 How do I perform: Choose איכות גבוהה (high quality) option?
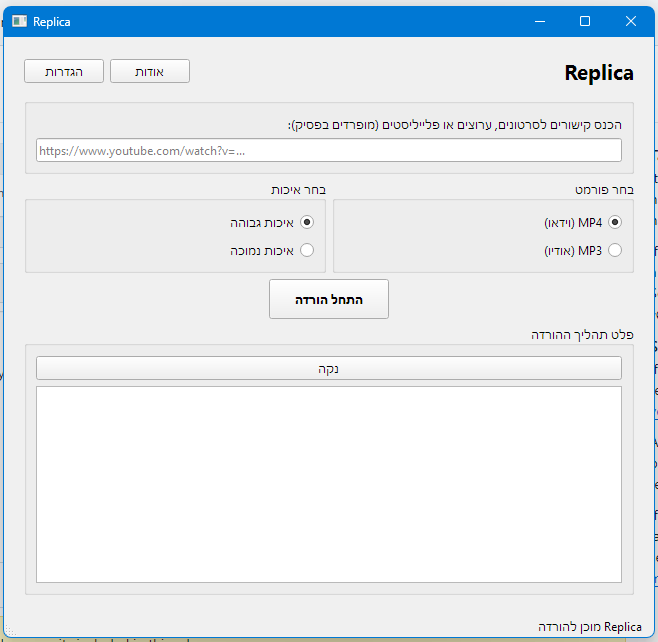307,222
